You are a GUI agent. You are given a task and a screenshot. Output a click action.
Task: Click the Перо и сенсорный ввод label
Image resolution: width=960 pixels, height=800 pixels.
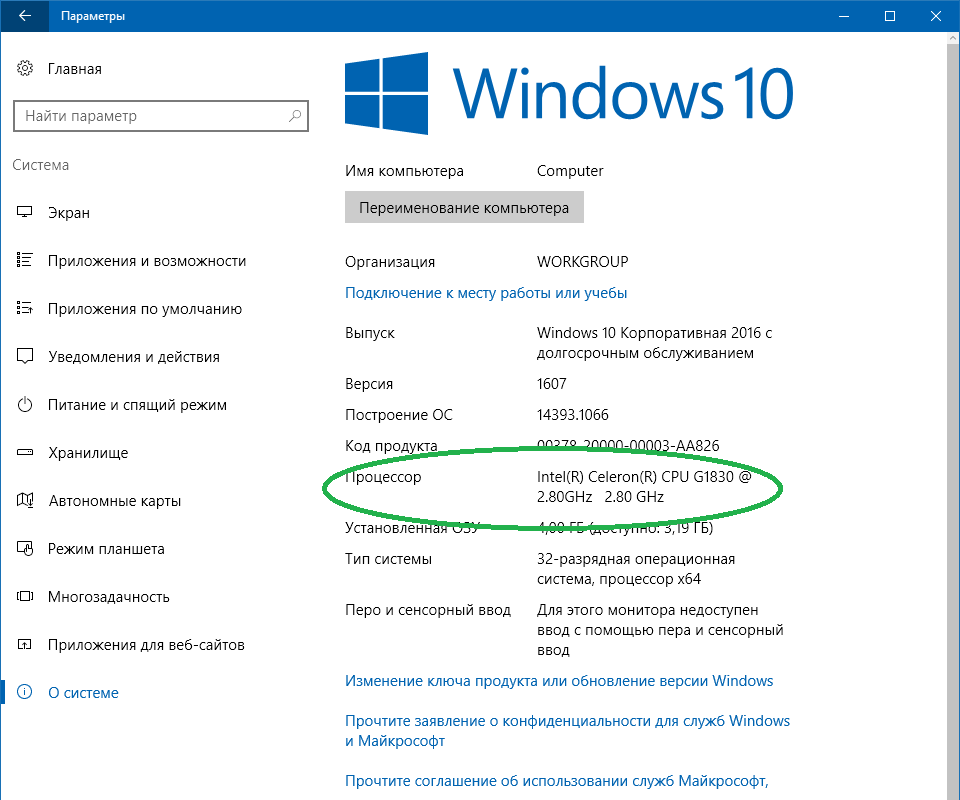click(428, 610)
